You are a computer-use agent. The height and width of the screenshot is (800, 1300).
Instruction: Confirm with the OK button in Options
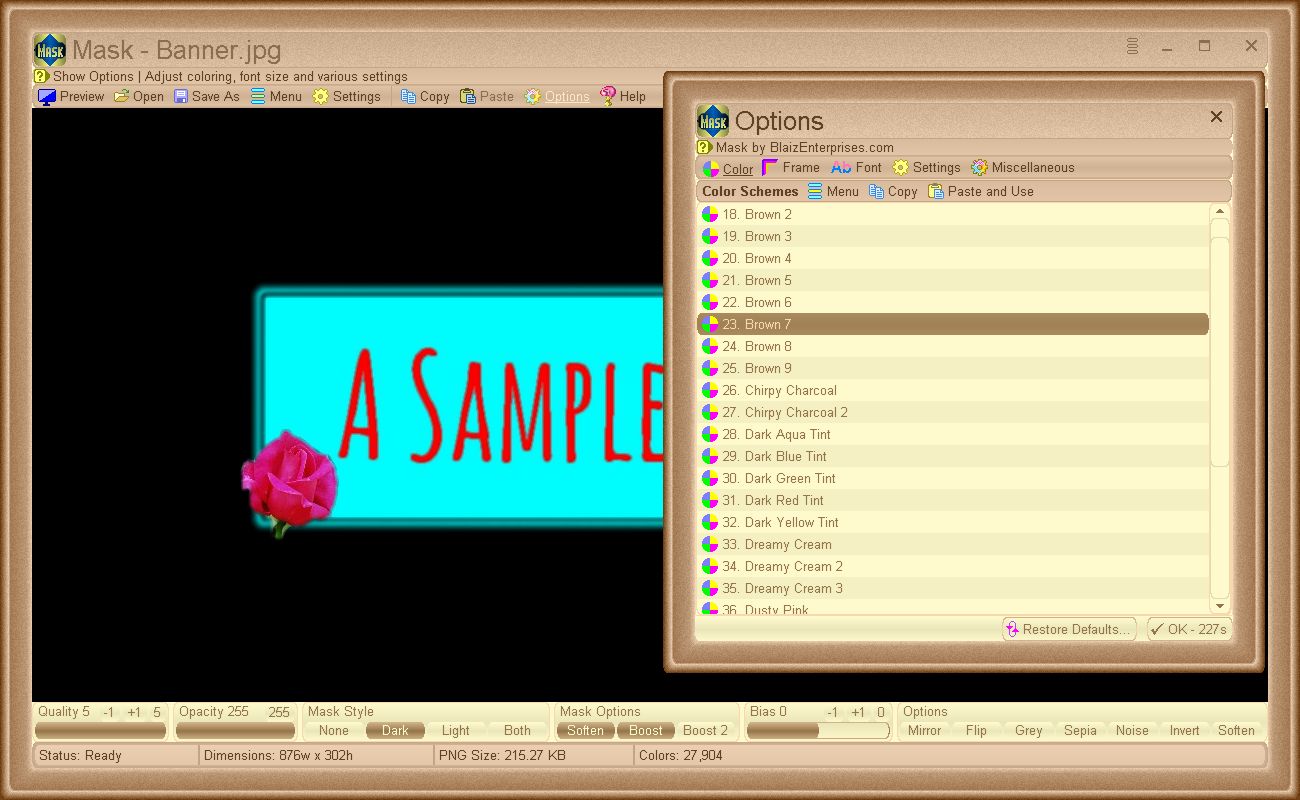tap(1189, 629)
